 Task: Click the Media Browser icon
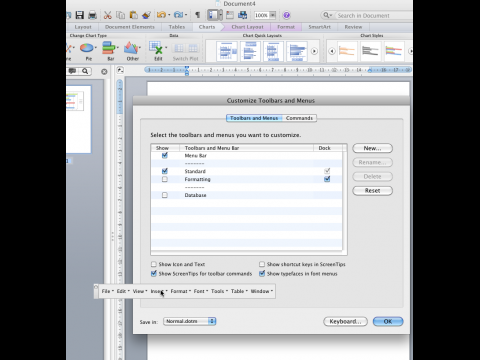coord(243,15)
